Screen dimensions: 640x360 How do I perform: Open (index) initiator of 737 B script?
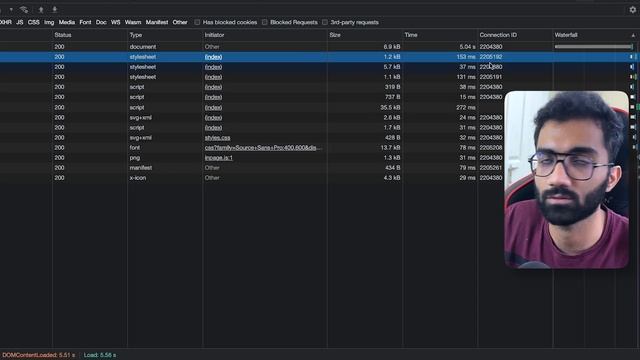pos(213,97)
